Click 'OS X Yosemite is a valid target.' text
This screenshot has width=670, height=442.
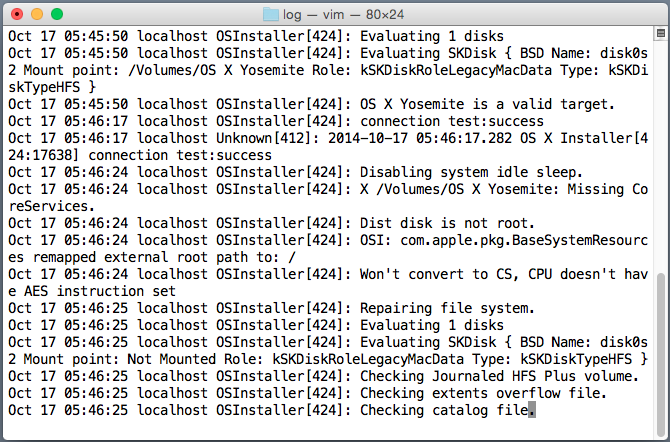click(487, 104)
